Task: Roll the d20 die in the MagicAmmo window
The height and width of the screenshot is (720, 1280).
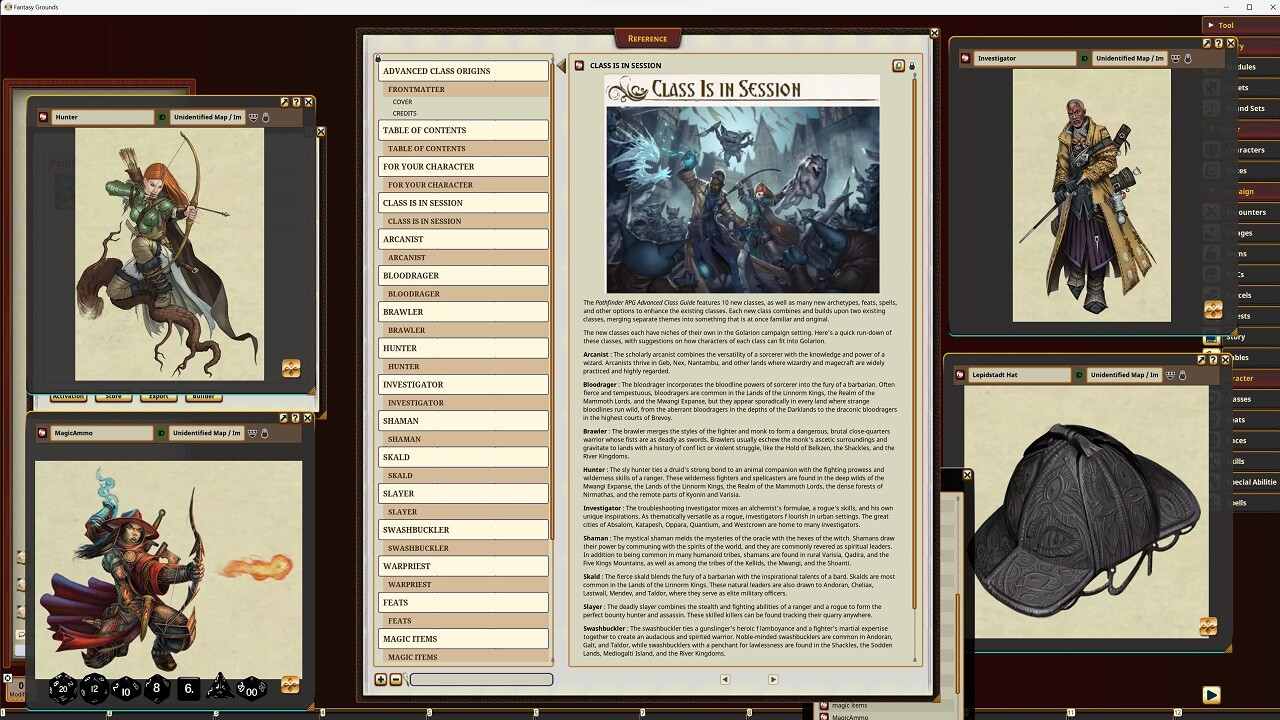Action: point(62,688)
